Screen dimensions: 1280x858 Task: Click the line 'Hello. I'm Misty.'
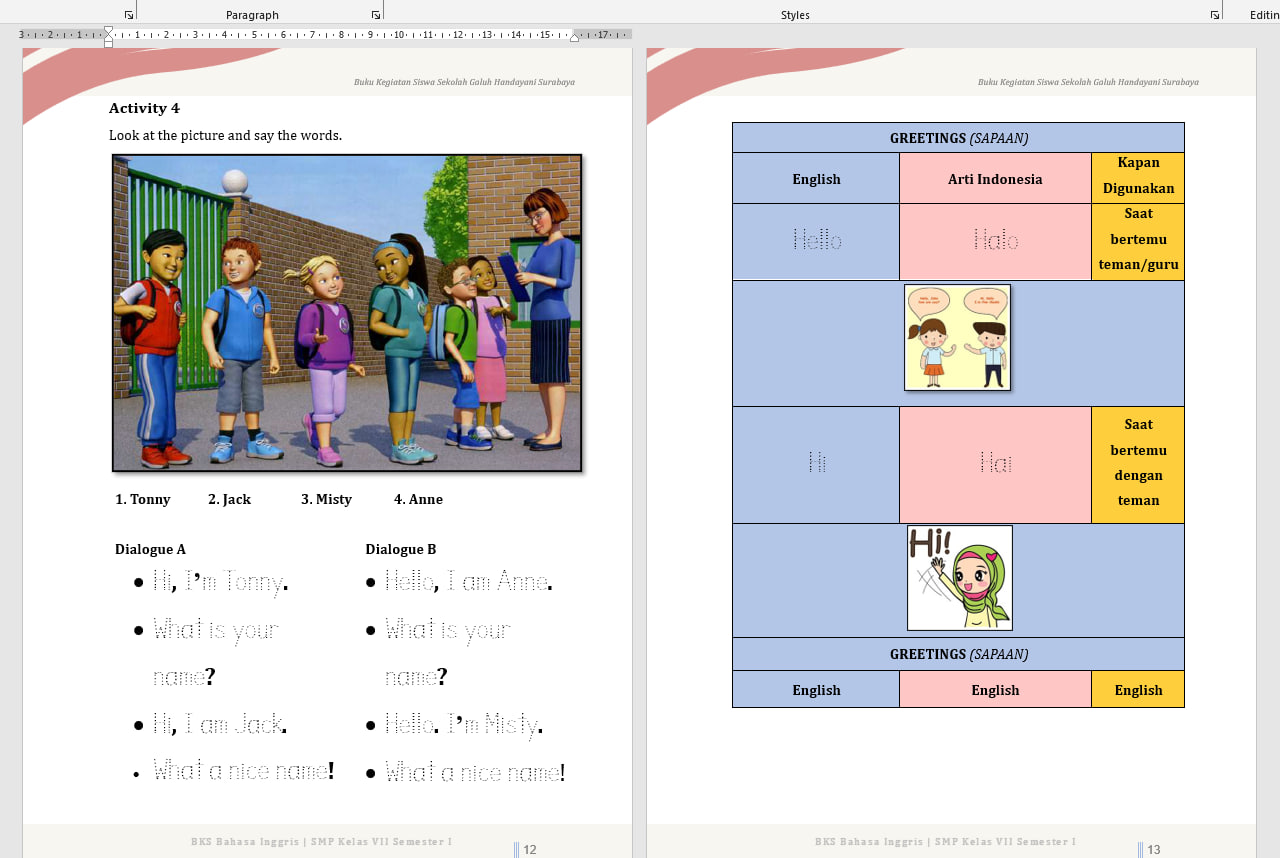464,724
